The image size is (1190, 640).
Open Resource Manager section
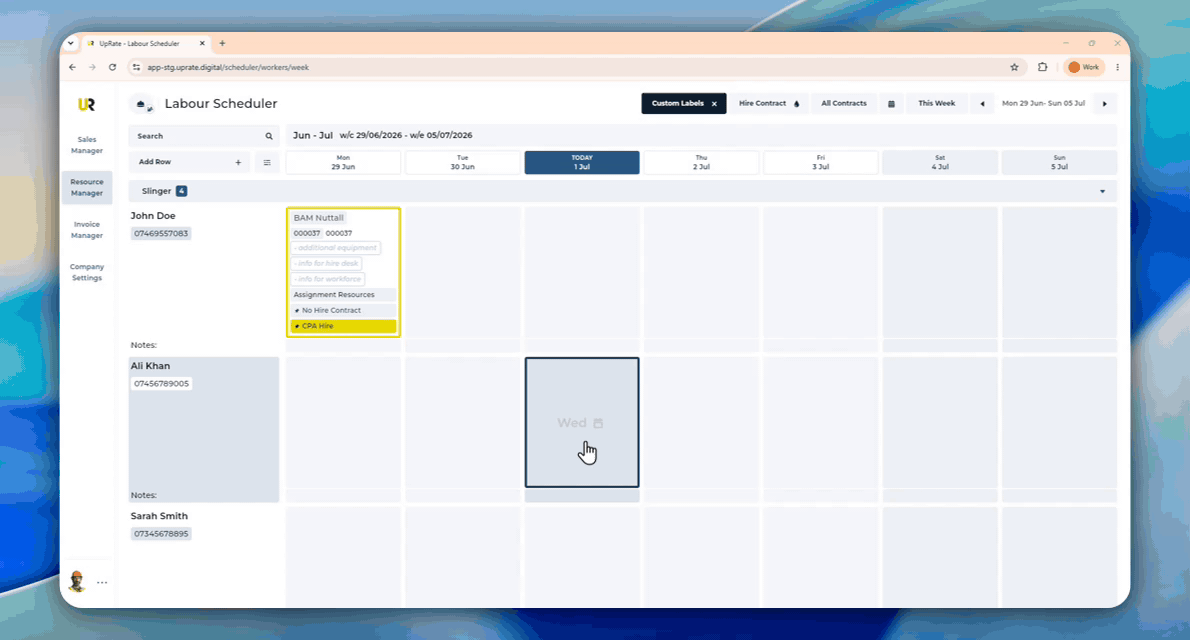pos(87,188)
